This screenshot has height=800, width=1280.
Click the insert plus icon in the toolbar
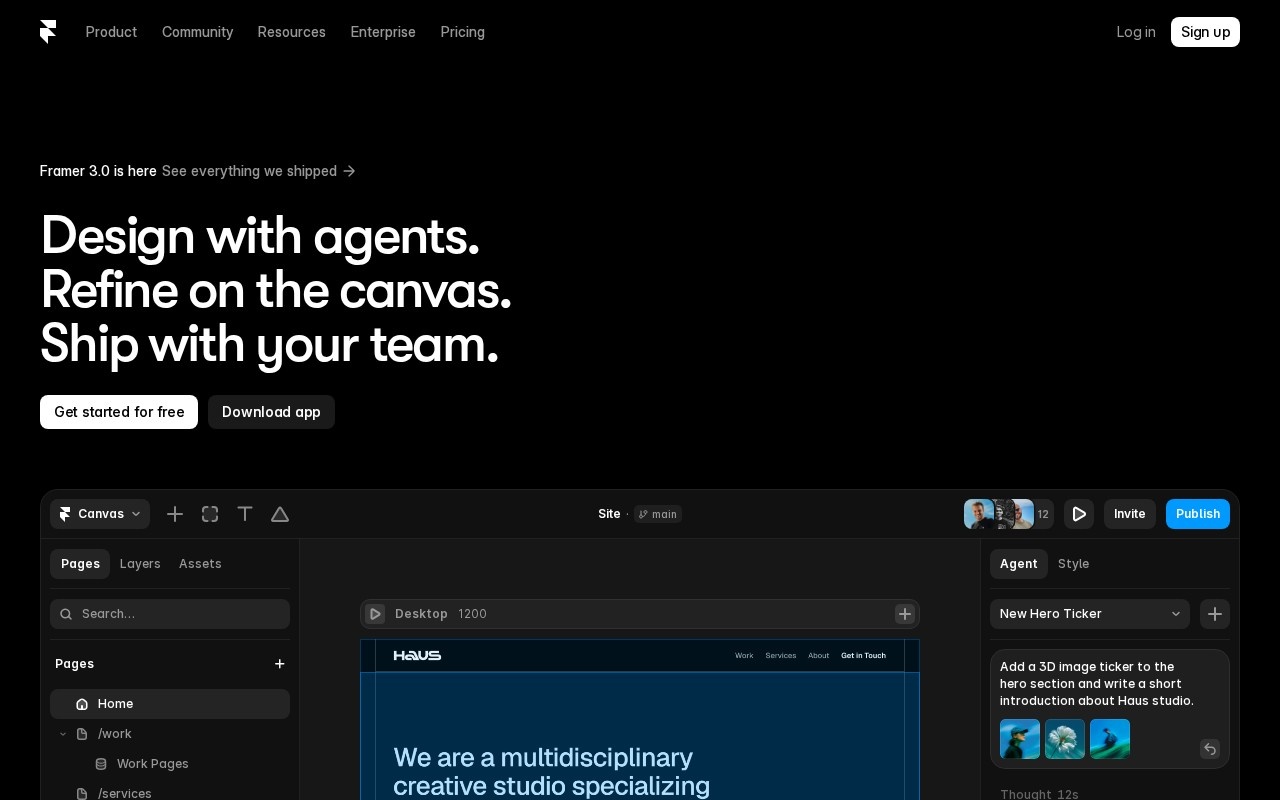pos(175,514)
